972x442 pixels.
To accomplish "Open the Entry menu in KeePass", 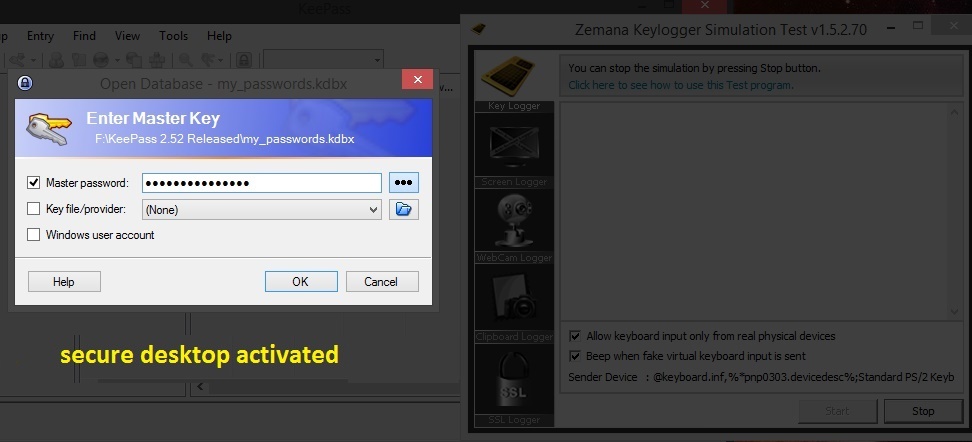I will coord(40,36).
